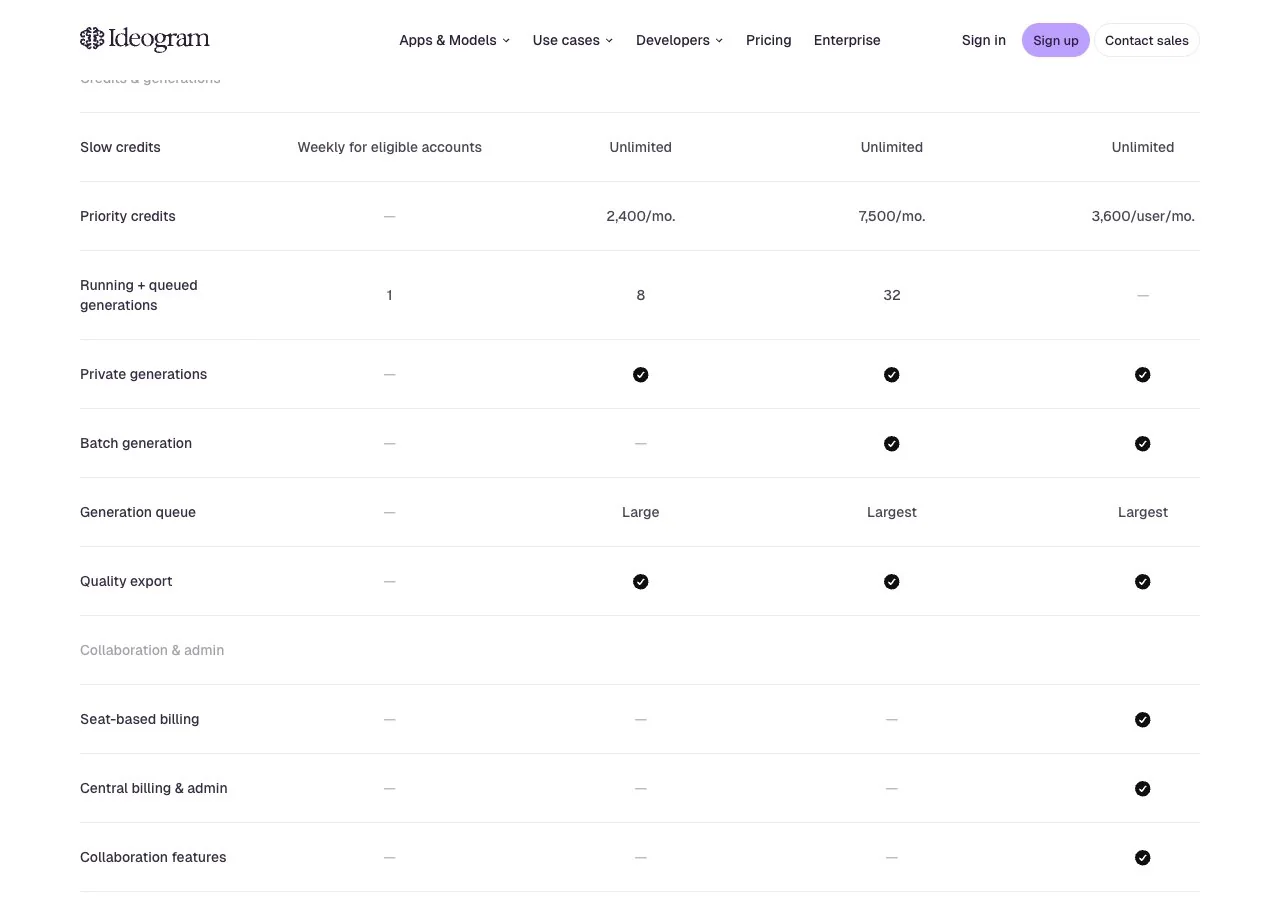Open the Enterprise nav item
The image size is (1280, 900).
[x=847, y=40]
